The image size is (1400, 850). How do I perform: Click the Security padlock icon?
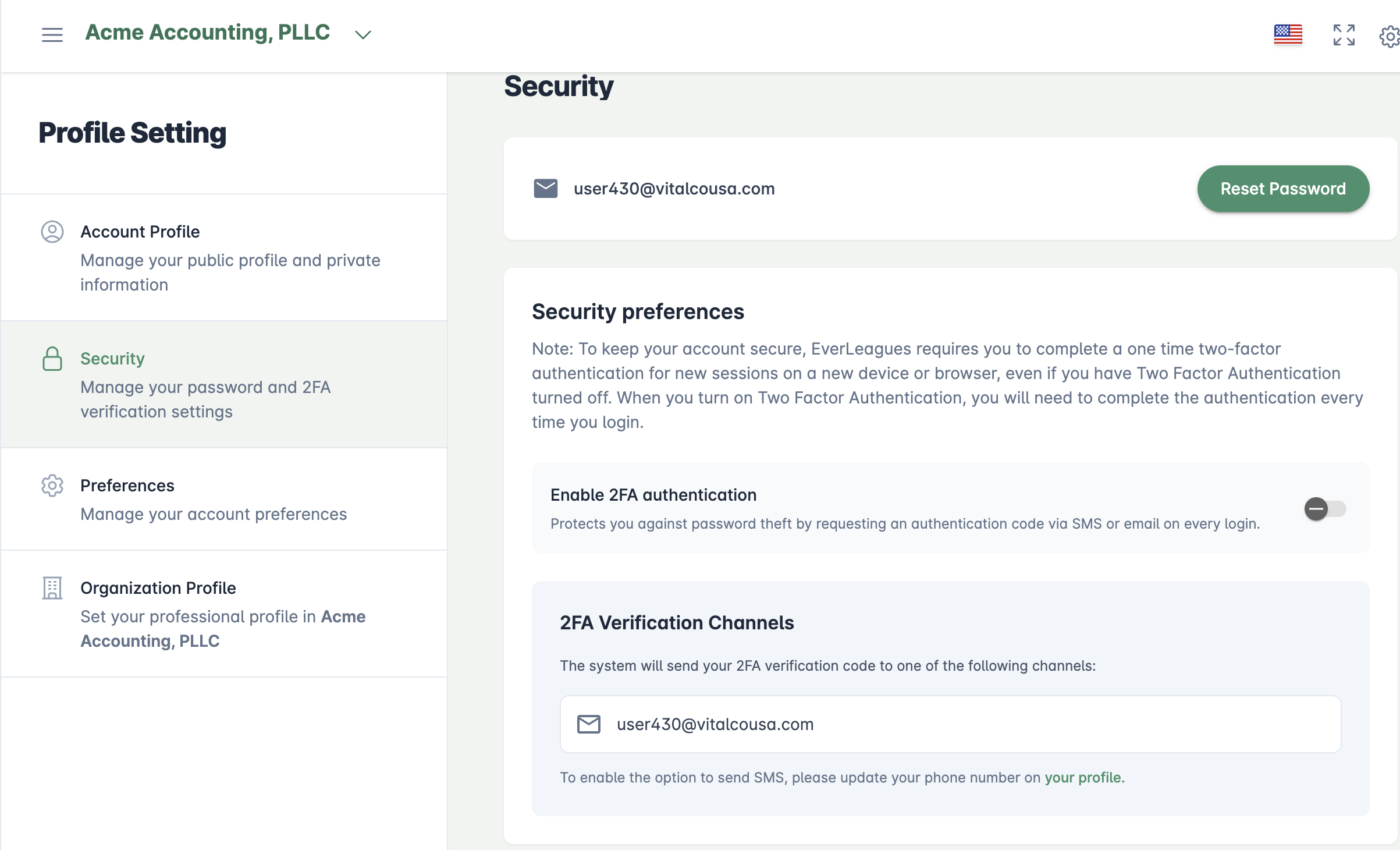(52, 359)
